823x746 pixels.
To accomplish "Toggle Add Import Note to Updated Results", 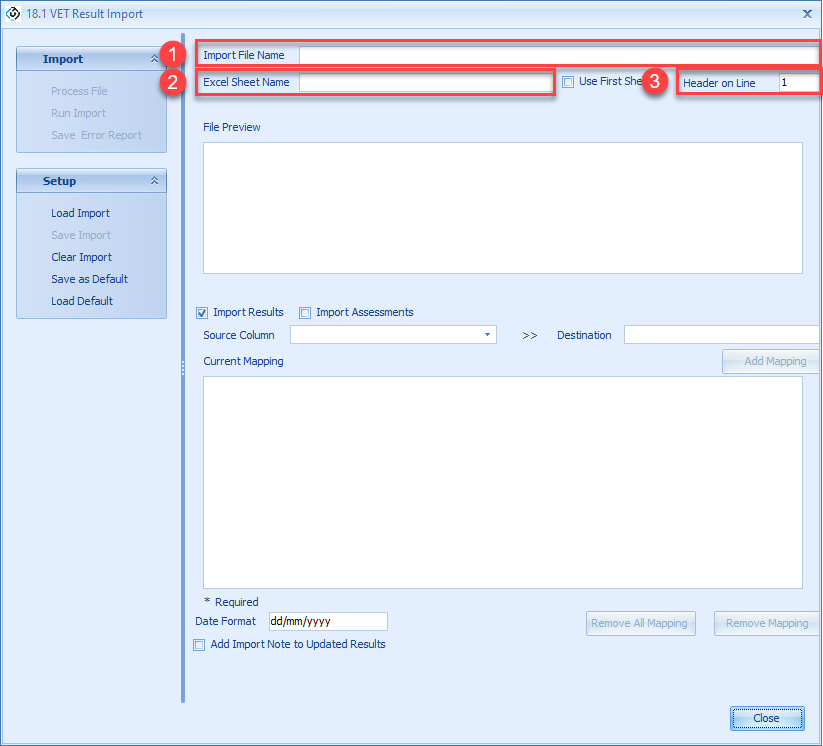I will click(x=199, y=645).
